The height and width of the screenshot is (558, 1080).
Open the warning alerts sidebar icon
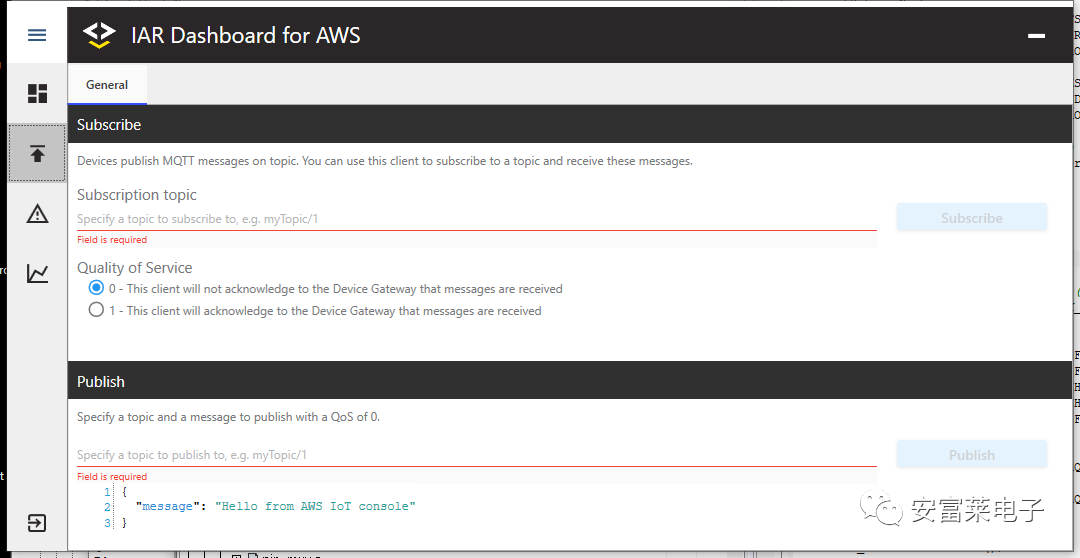click(37, 213)
